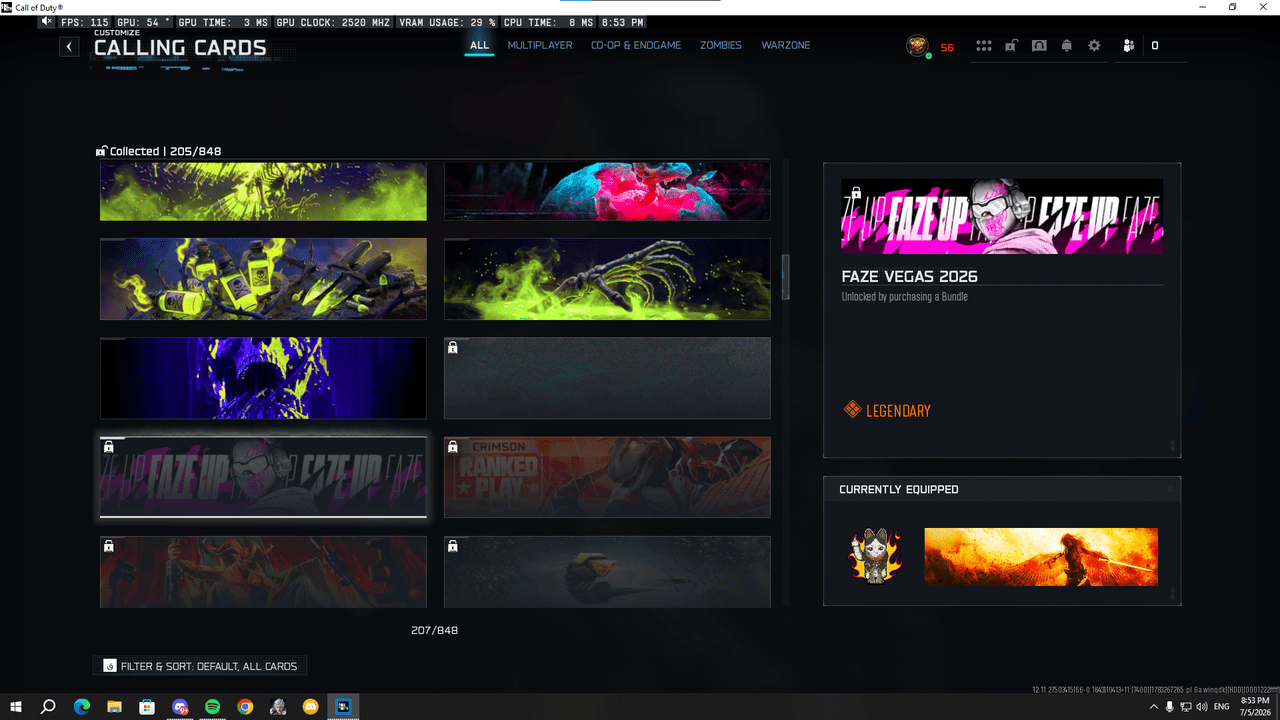Go back using the arrow beside Calling Cards
This screenshot has width=1280, height=720.
(x=69, y=46)
